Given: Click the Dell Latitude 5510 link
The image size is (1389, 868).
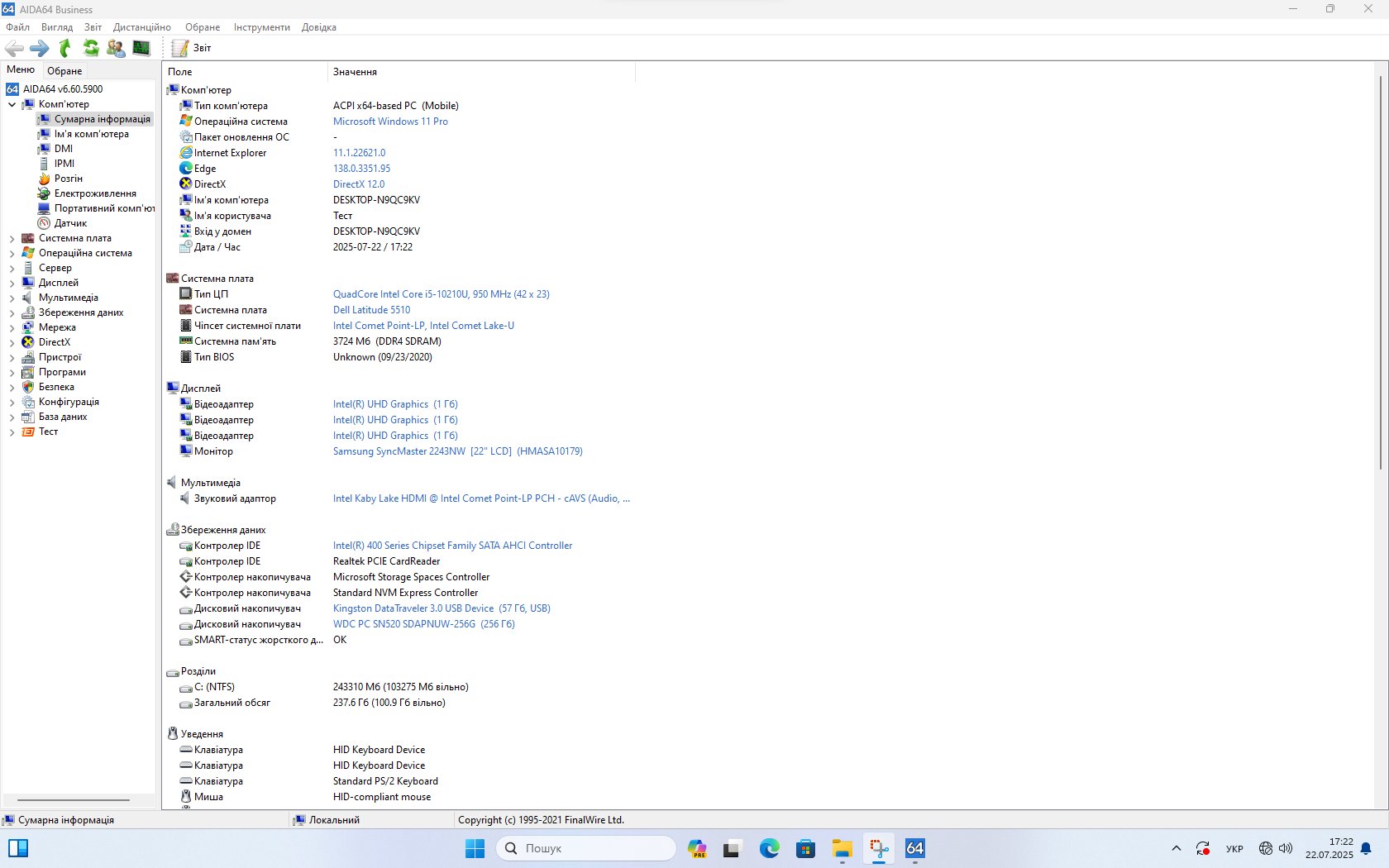Looking at the screenshot, I should click(x=371, y=310).
